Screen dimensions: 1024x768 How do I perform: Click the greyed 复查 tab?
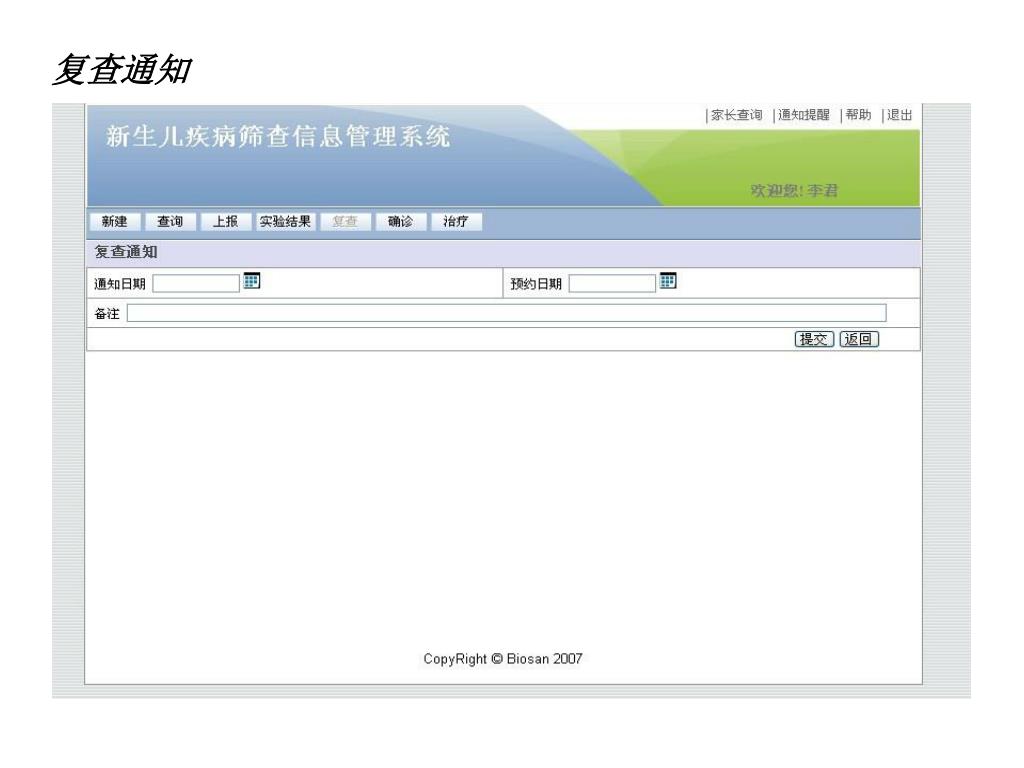345,221
